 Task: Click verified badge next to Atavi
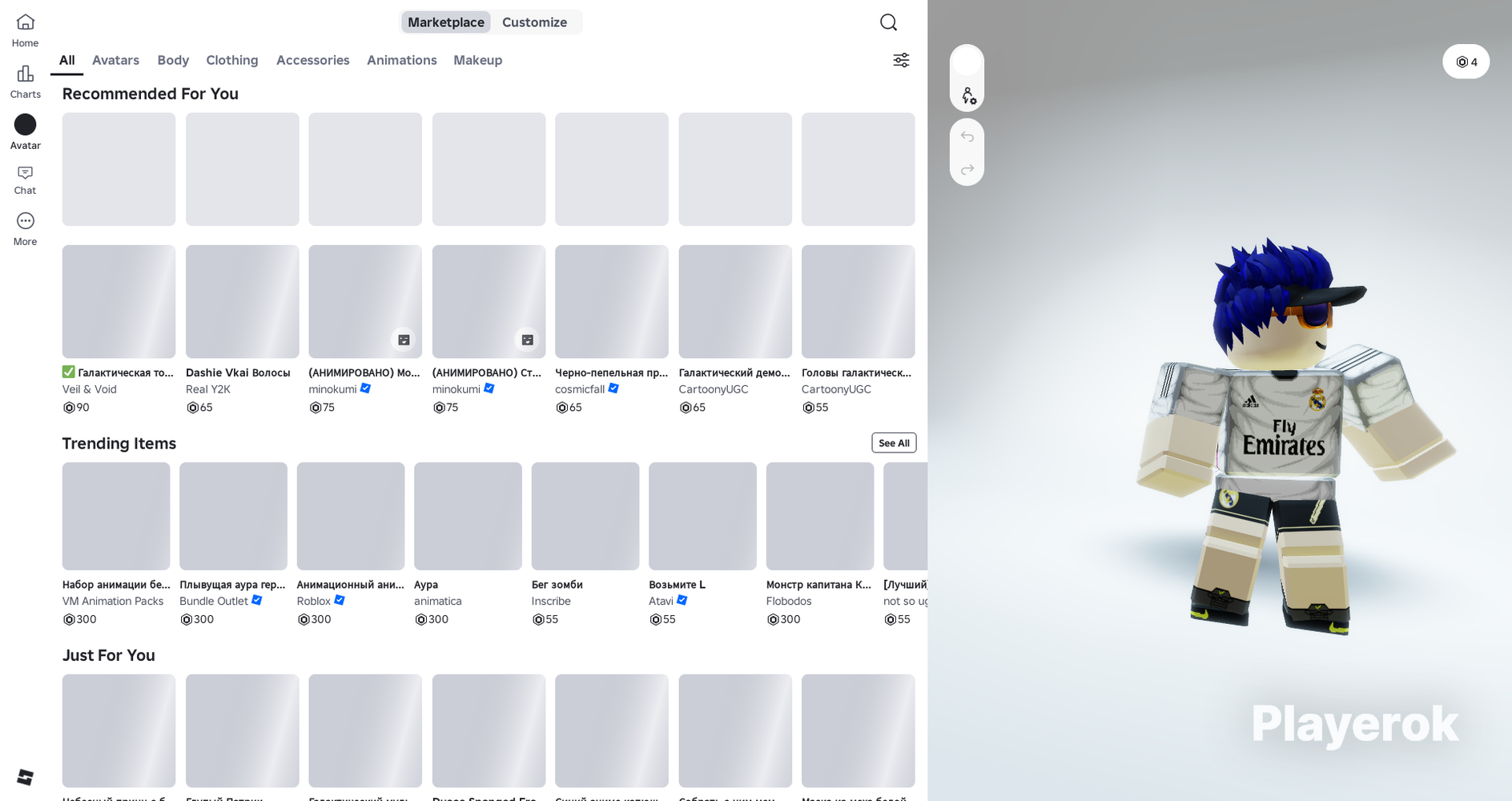[x=682, y=600]
